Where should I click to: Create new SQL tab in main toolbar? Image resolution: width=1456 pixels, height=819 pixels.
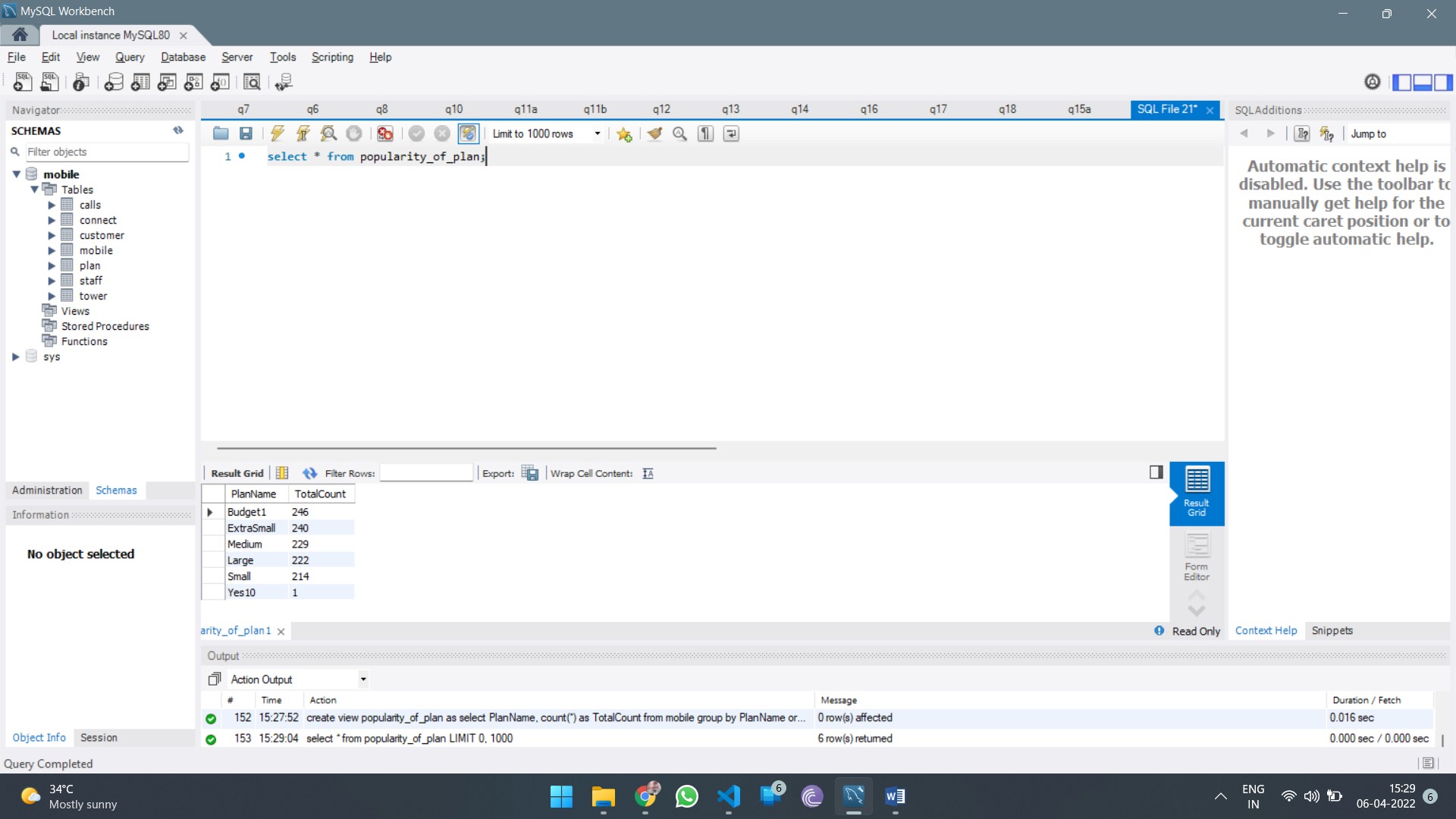23,82
